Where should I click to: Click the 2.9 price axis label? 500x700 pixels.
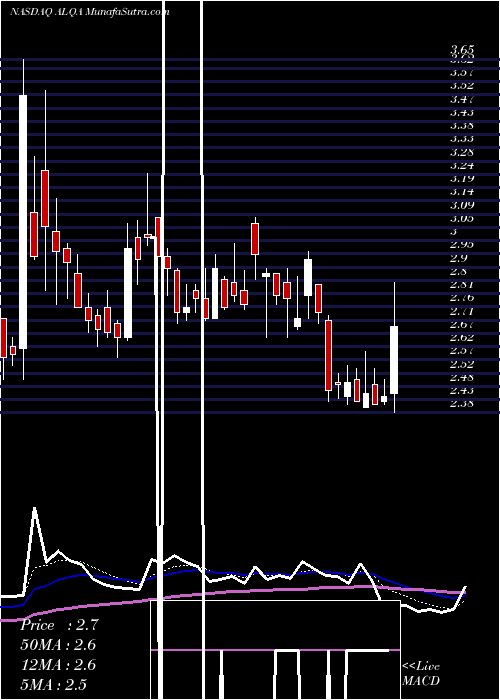coord(459,258)
